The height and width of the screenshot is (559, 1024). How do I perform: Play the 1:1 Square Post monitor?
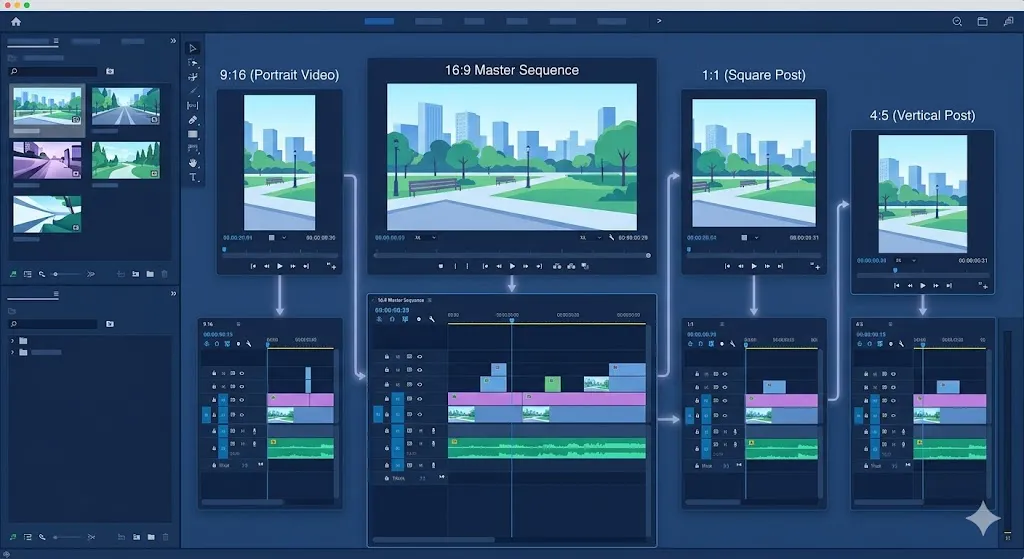coord(754,266)
